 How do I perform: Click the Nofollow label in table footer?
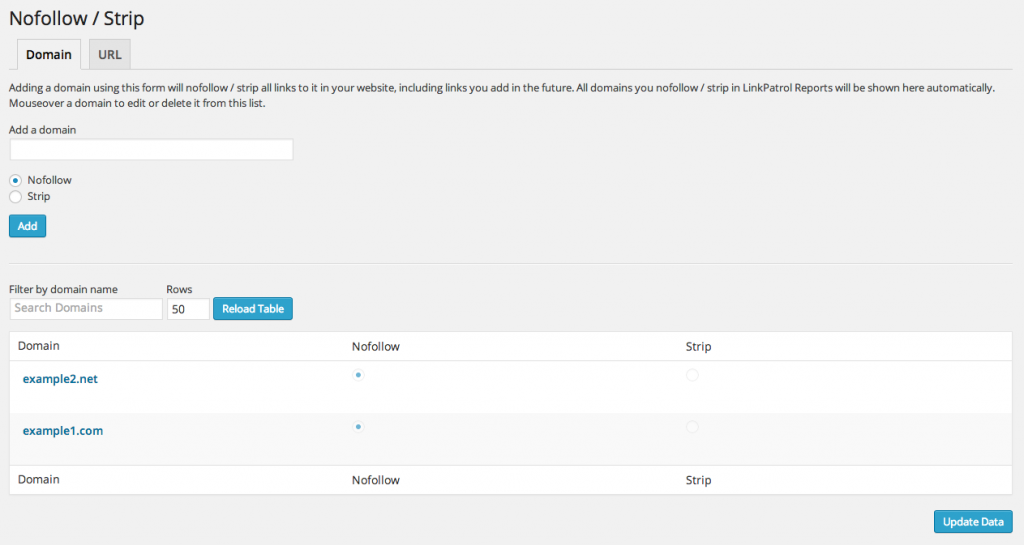coord(376,480)
